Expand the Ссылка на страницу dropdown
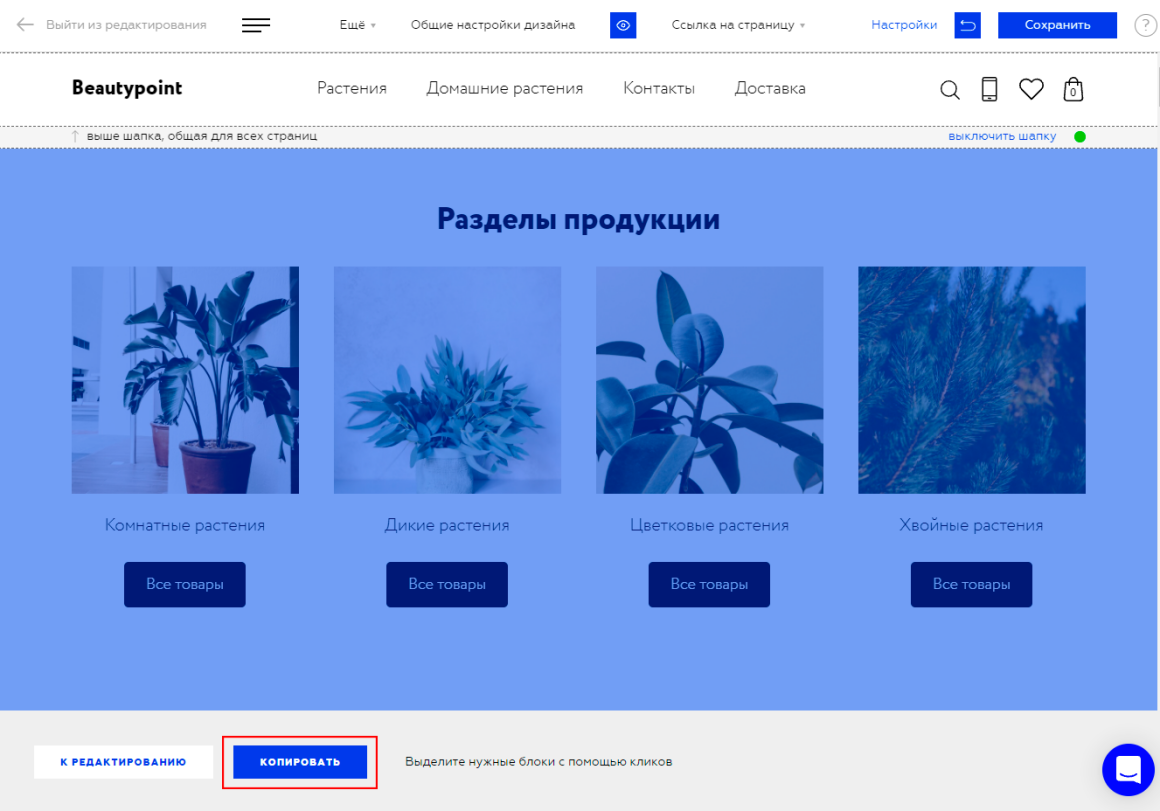 point(738,25)
